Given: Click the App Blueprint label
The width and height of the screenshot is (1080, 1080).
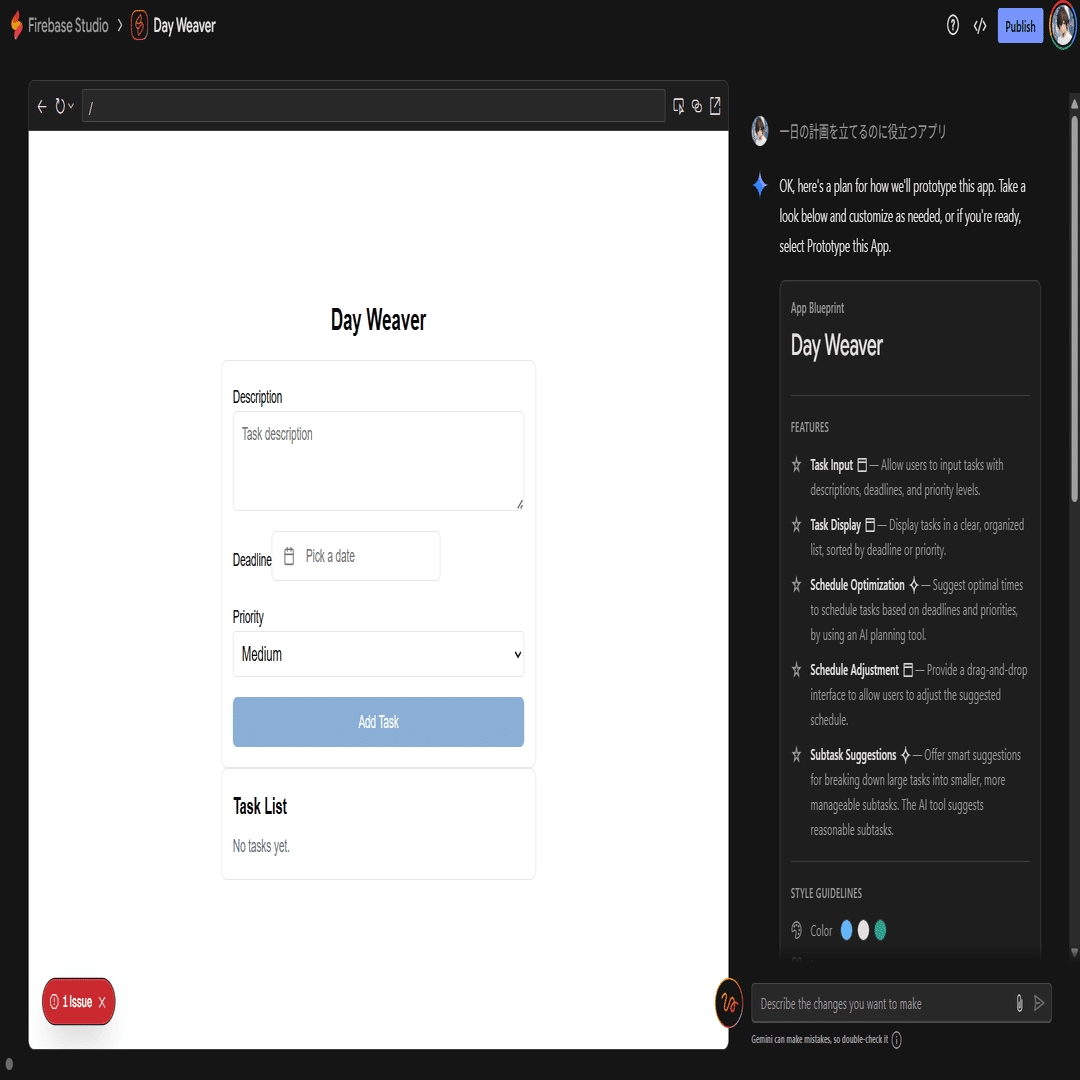Looking at the screenshot, I should tap(817, 308).
